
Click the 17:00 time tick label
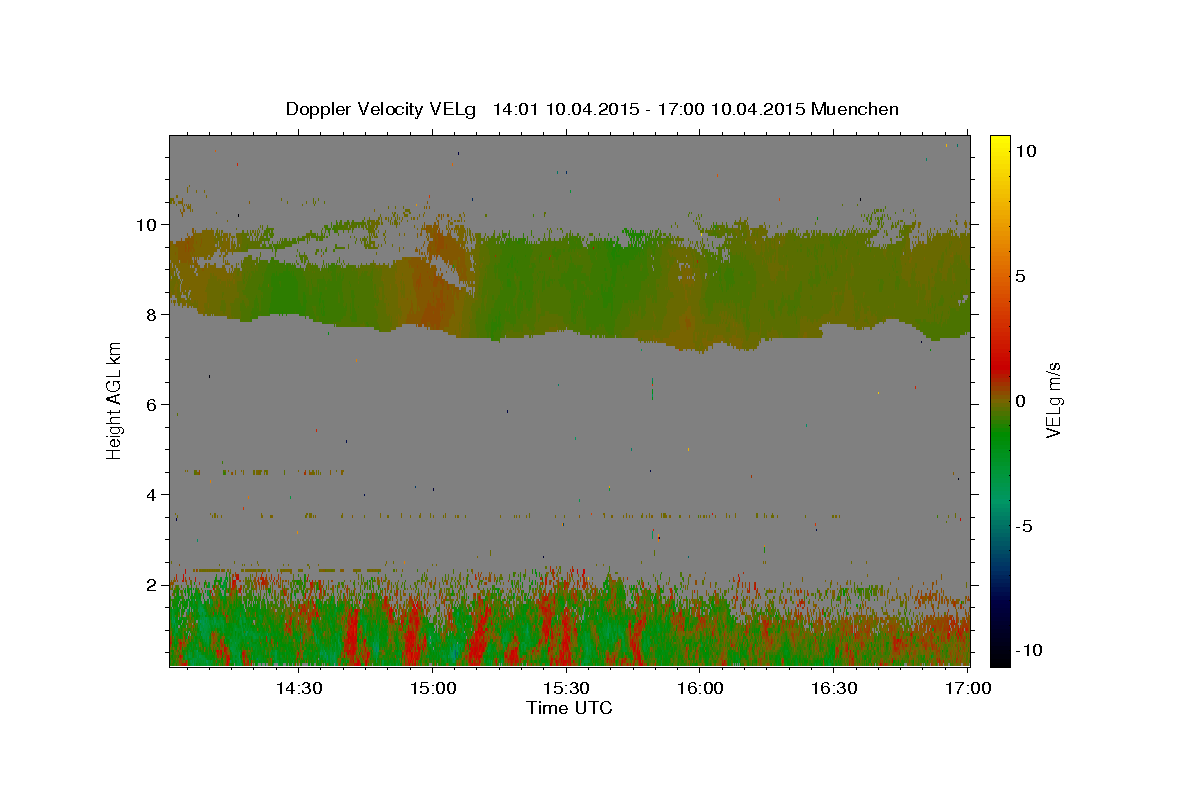968,688
